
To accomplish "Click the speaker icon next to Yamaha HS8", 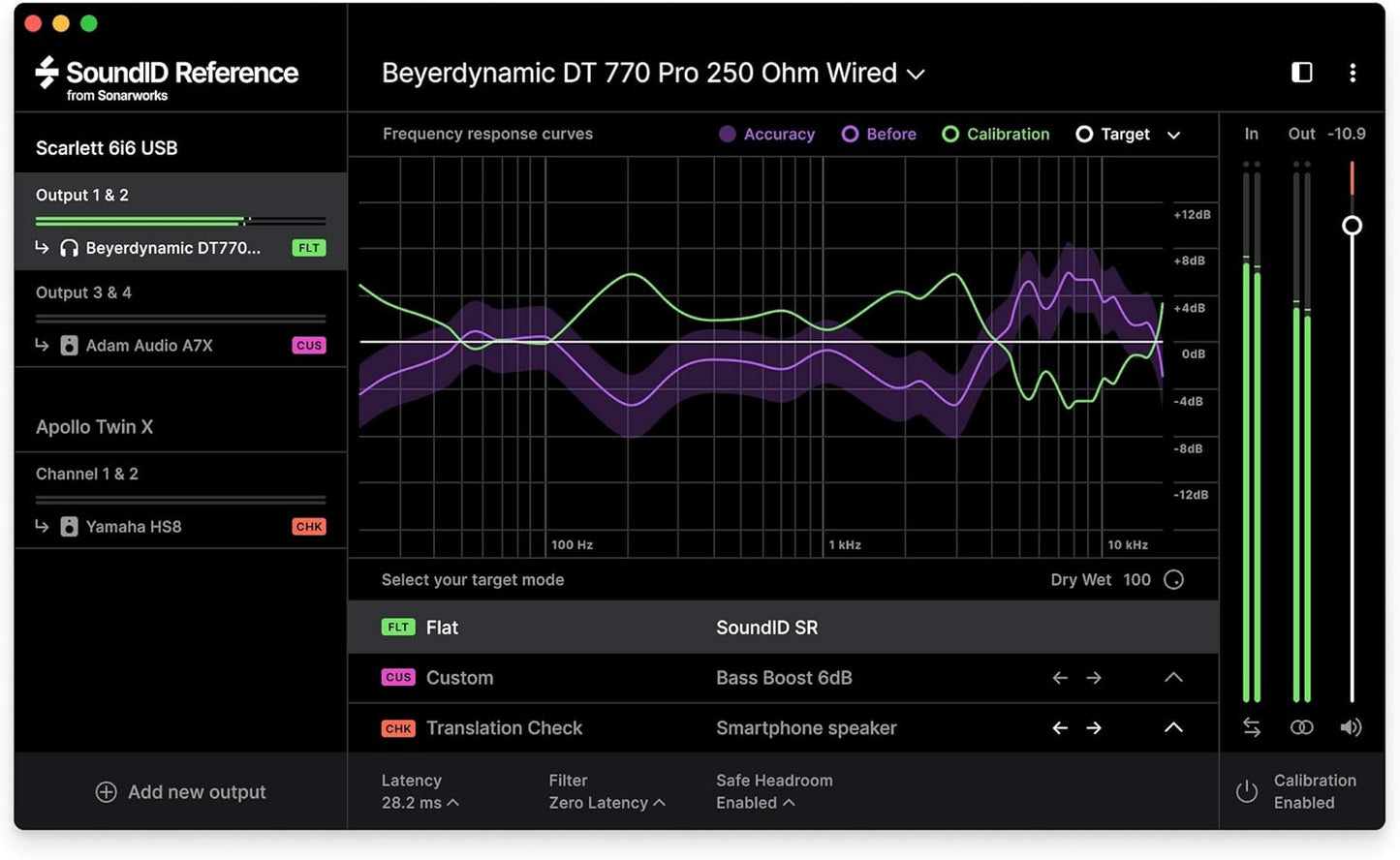I will coord(69,526).
